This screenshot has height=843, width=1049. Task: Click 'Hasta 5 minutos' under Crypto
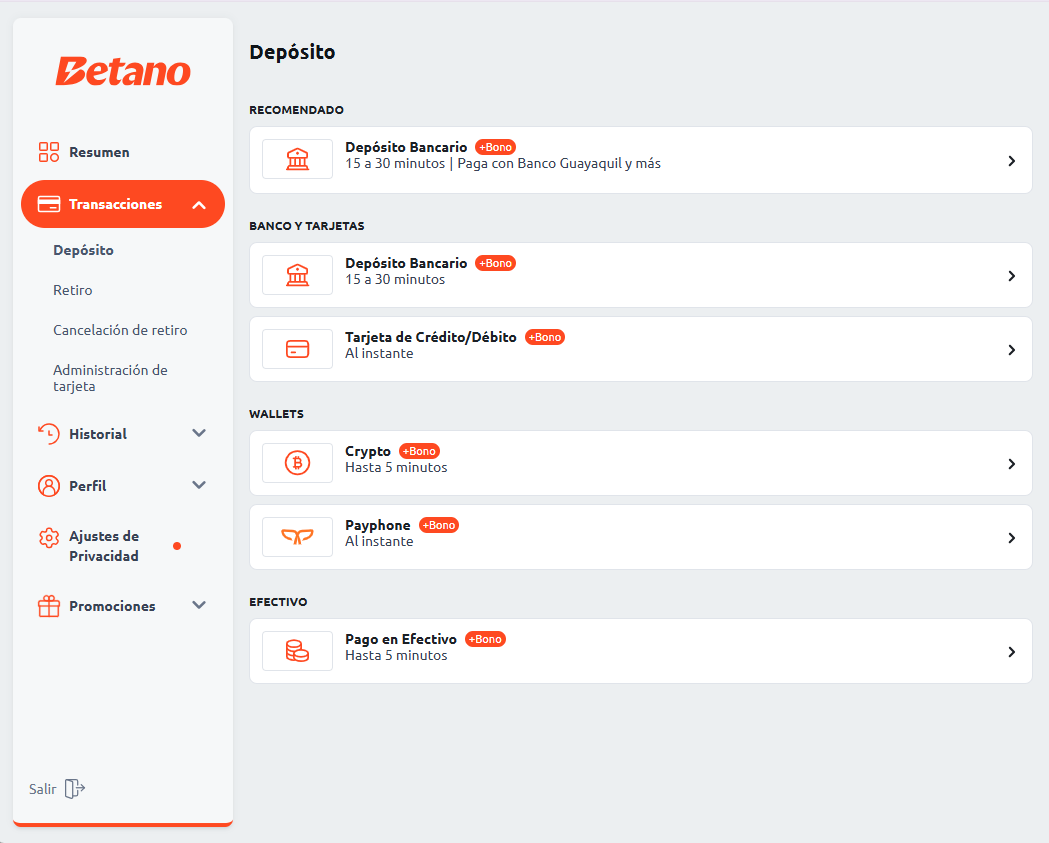click(396, 468)
